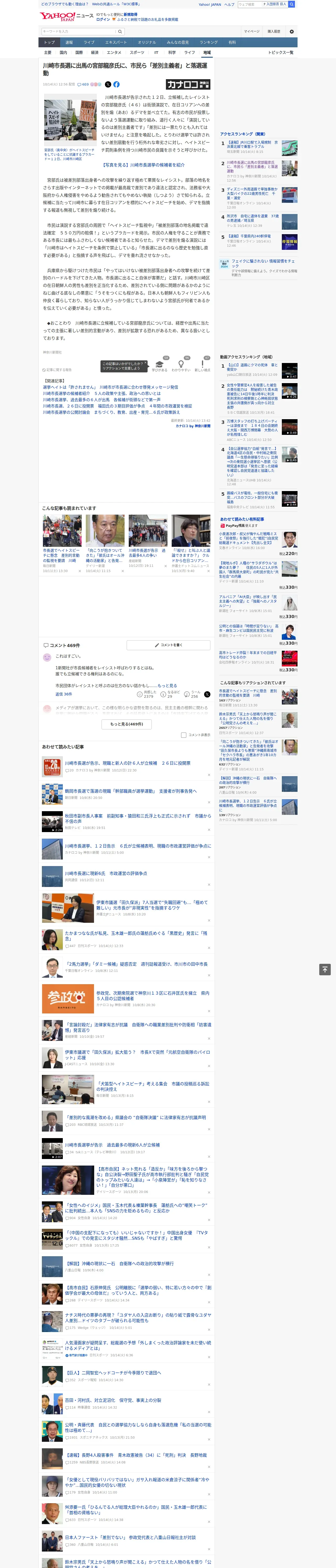This screenshot has width=336, height=1568.
Task: Toggle the コメント非表示 checkbox
Action: (x=183, y=735)
